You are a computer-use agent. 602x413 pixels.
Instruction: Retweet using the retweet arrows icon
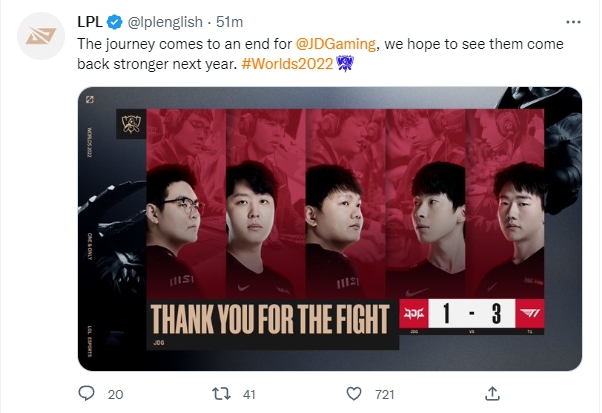(x=222, y=394)
